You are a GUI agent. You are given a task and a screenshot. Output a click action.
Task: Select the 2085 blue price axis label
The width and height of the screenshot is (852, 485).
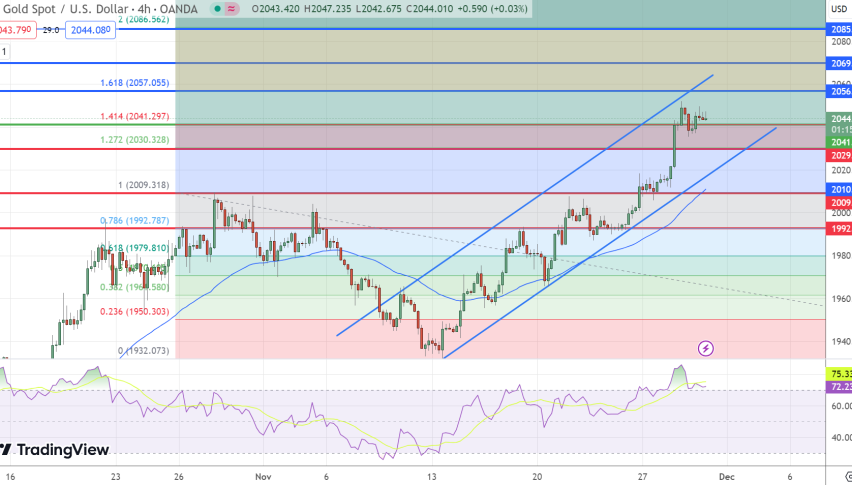click(x=840, y=30)
